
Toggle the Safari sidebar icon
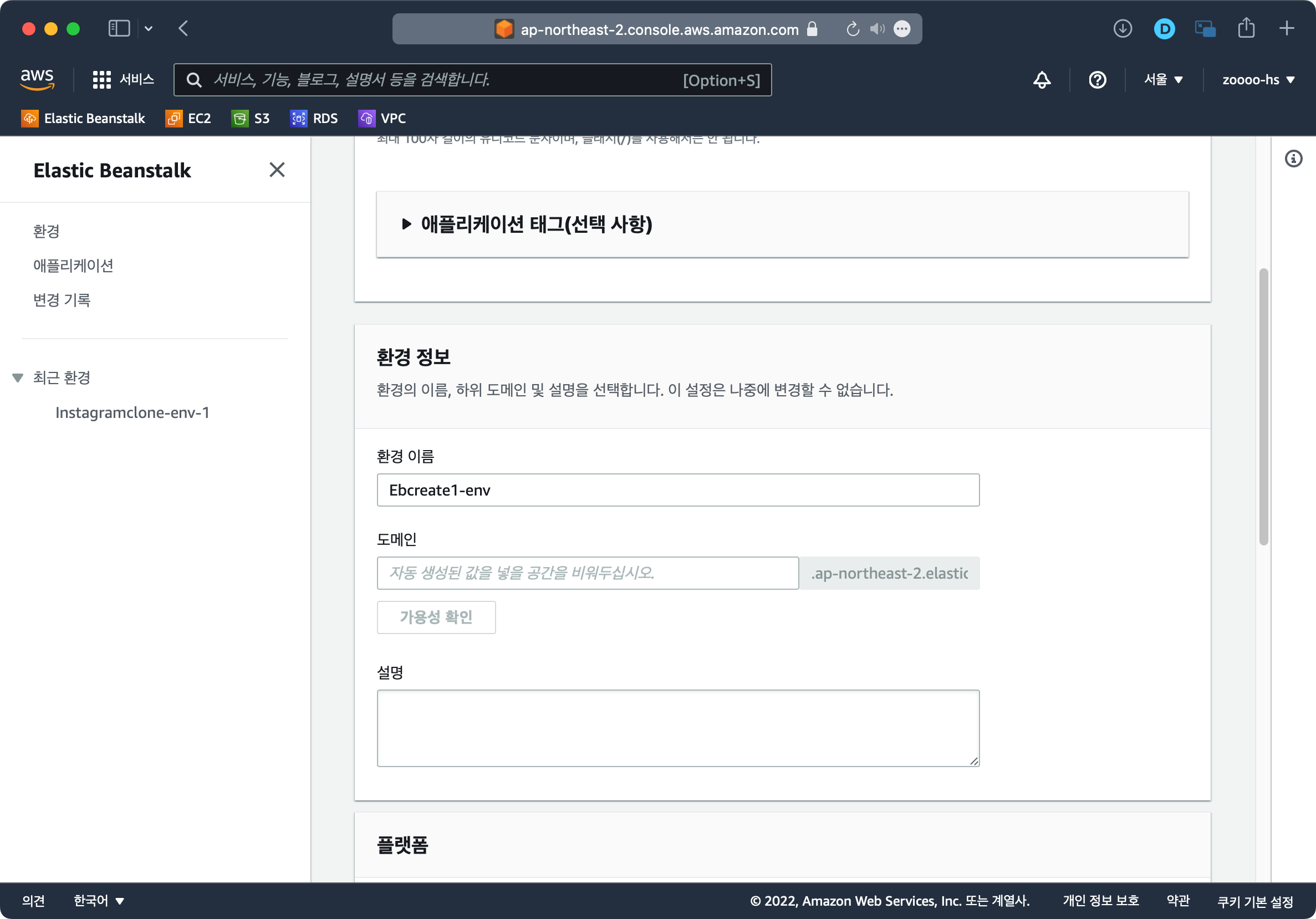pyautogui.click(x=119, y=29)
